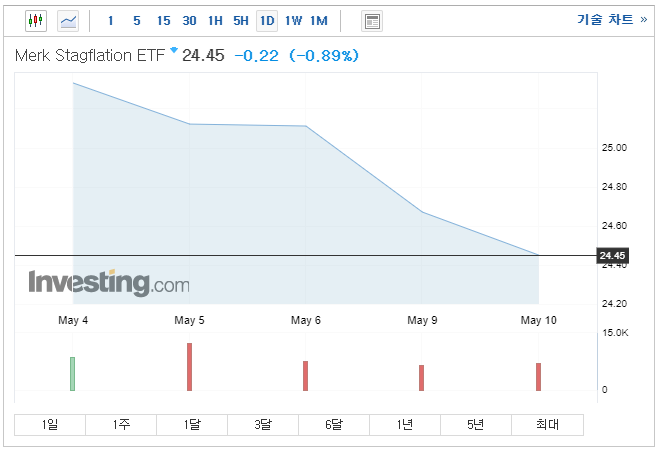662x452 pixels.
Task: Click the May 10 red volume bar
Action: [539, 377]
